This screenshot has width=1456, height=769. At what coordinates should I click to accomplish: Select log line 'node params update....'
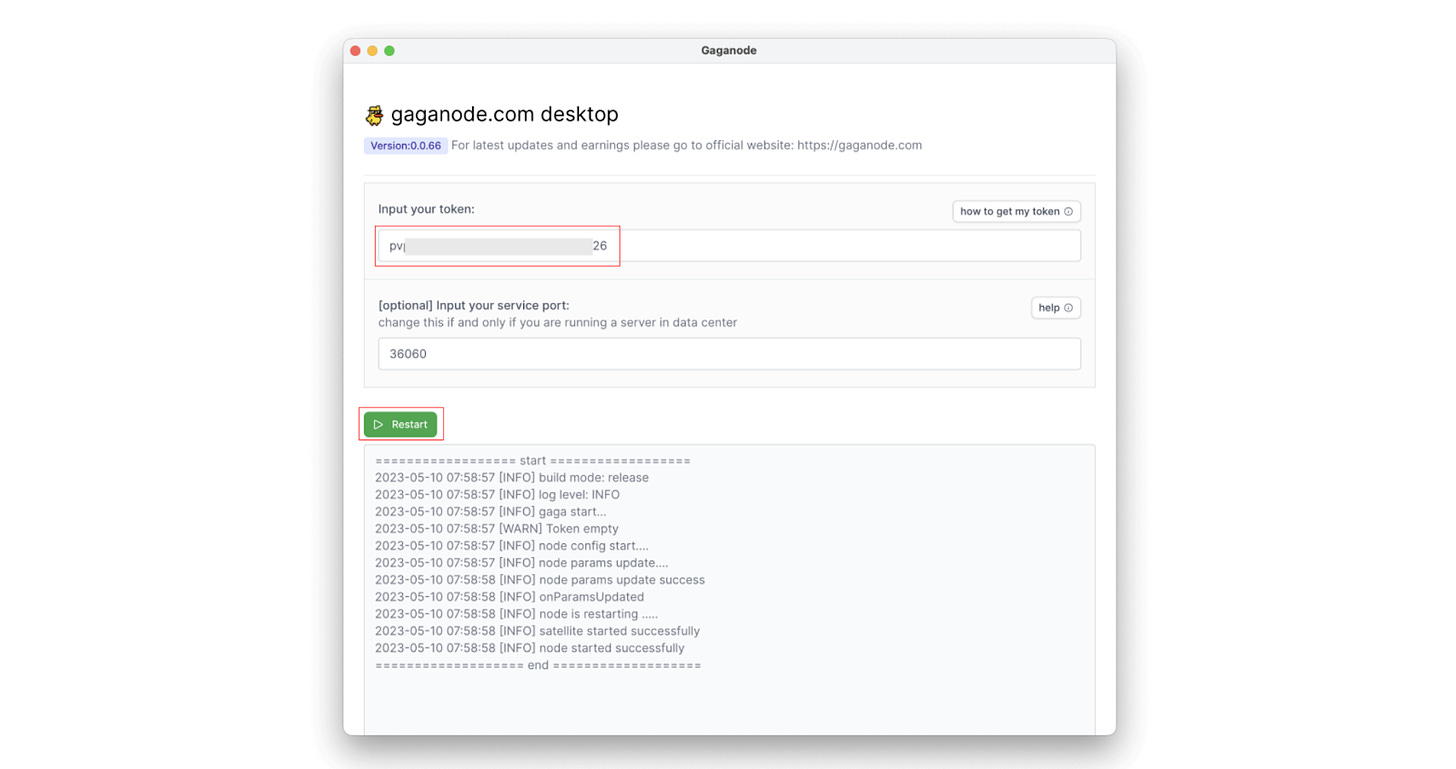click(x=522, y=563)
